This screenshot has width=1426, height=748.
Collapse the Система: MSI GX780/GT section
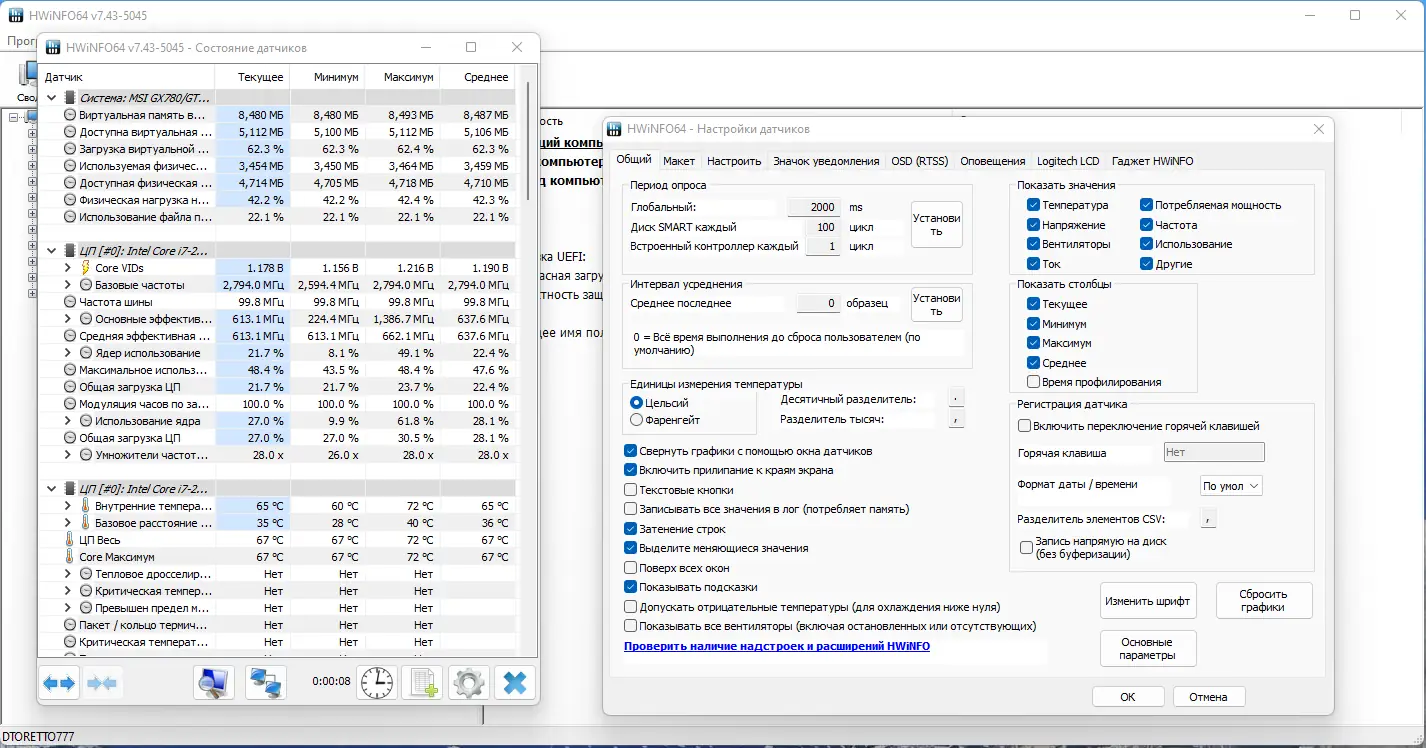[x=52, y=98]
